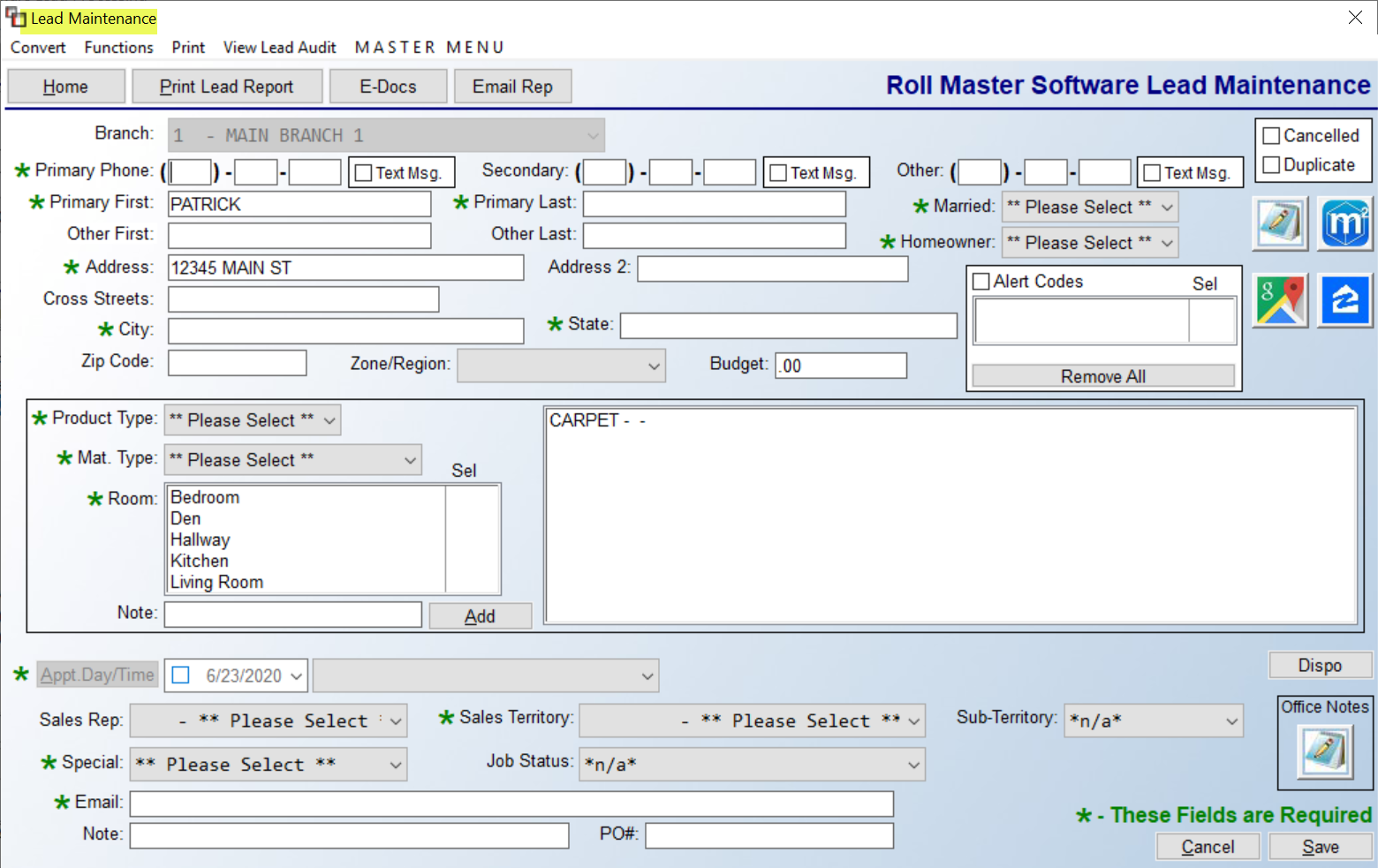Focus the Zip Code field
The height and width of the screenshot is (868, 1378).
pos(238,363)
